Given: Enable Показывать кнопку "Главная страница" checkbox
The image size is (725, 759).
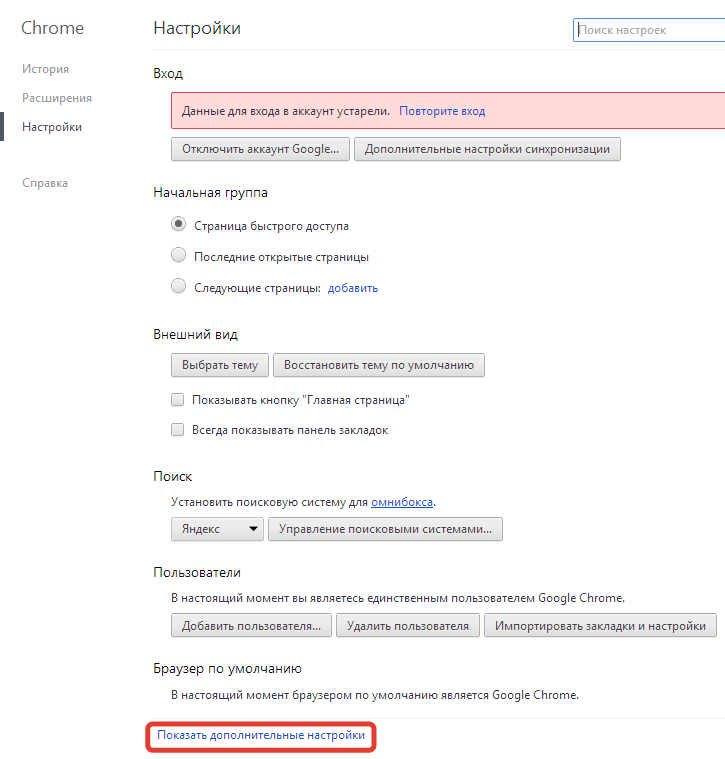Looking at the screenshot, I should coord(178,400).
